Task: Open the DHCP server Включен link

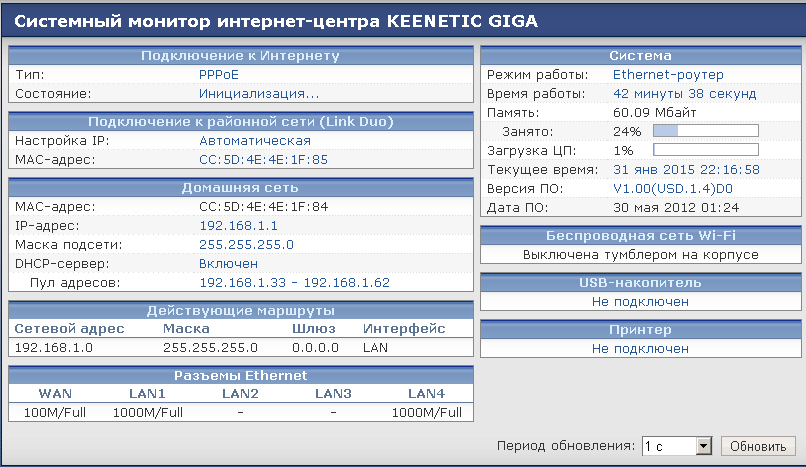Action: point(228,264)
